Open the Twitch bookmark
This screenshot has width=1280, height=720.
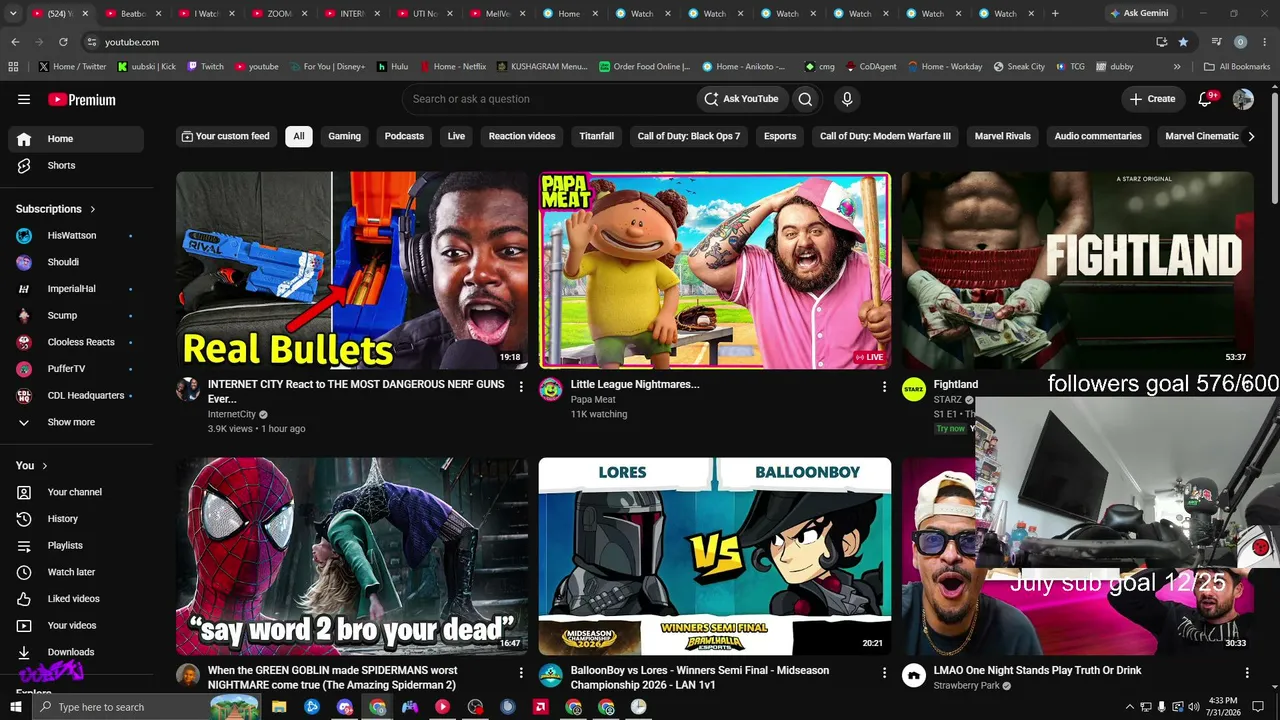205,67
